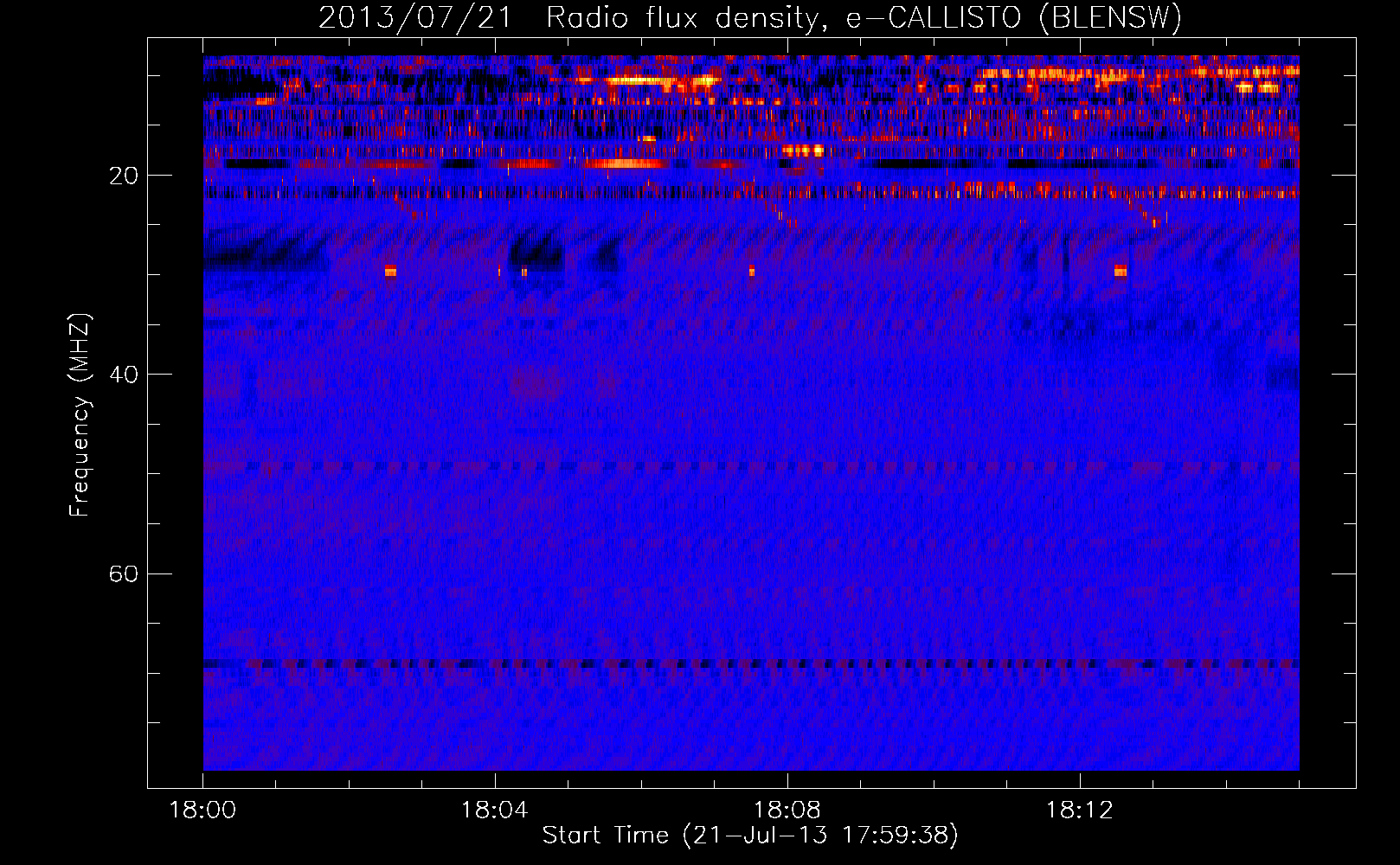Click the 60 MHz frequency tick label

(x=123, y=573)
